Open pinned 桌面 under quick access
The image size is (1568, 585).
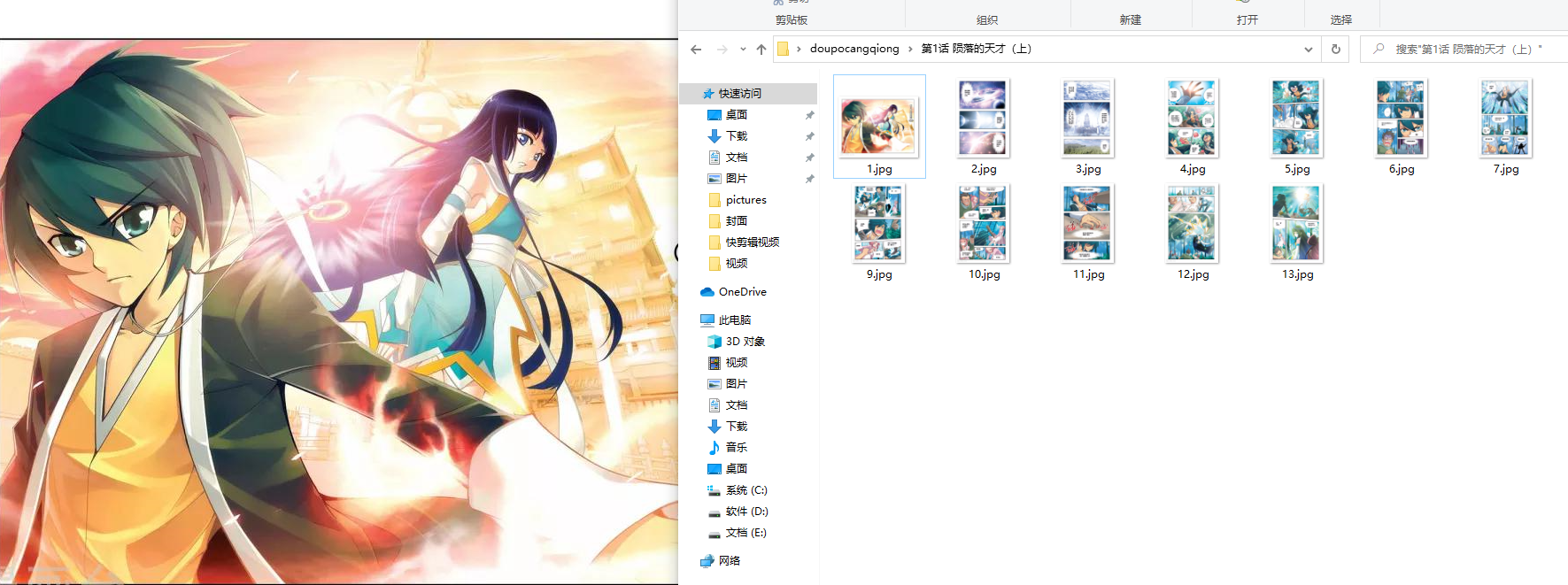[x=737, y=115]
